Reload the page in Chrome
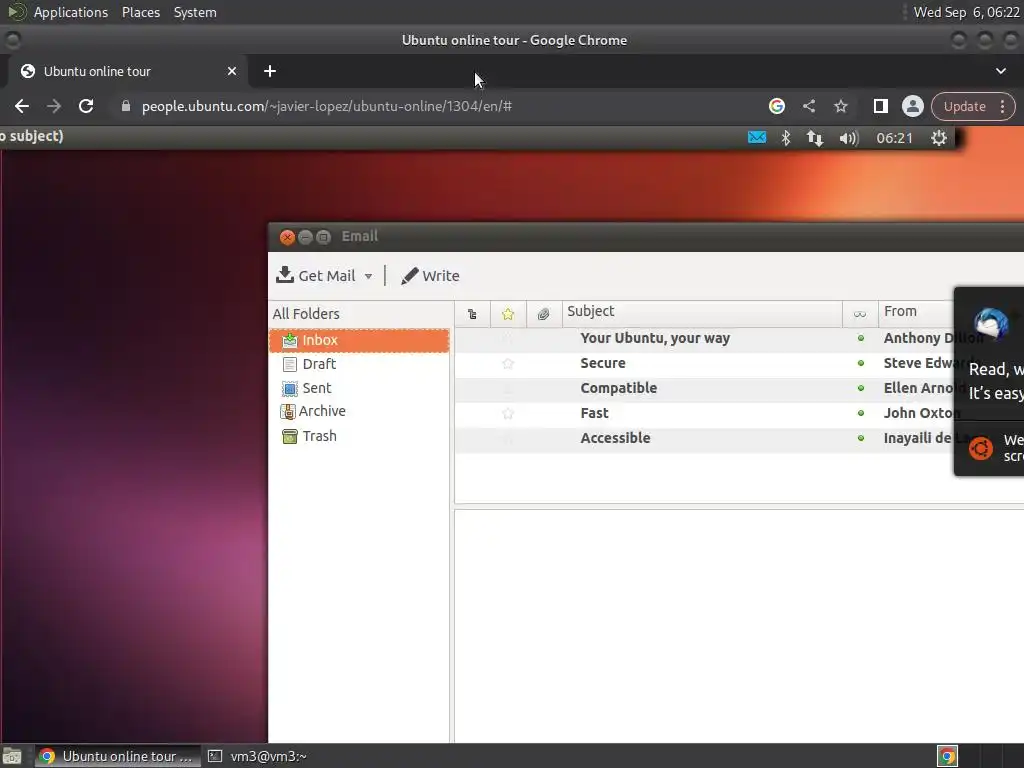The image size is (1024, 768). tap(86, 106)
